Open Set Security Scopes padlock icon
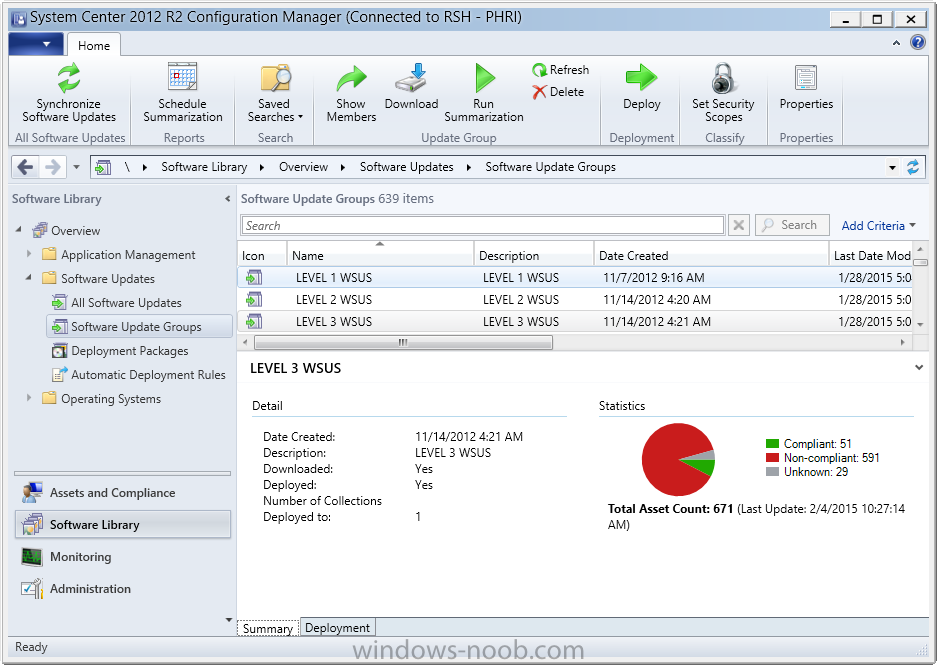This screenshot has height=665, width=937. [723, 78]
